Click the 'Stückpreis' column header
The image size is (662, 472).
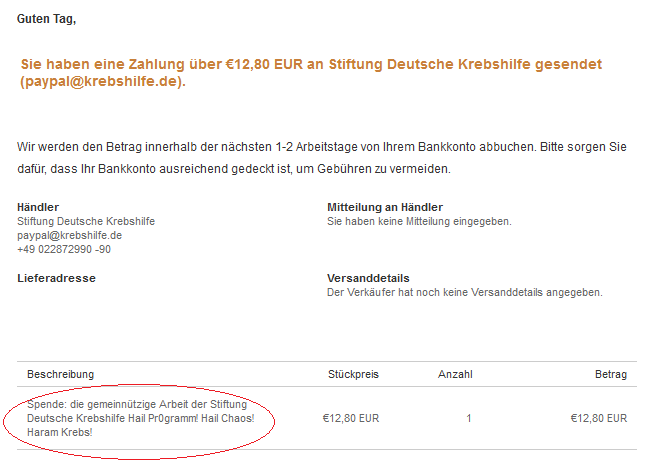click(353, 374)
